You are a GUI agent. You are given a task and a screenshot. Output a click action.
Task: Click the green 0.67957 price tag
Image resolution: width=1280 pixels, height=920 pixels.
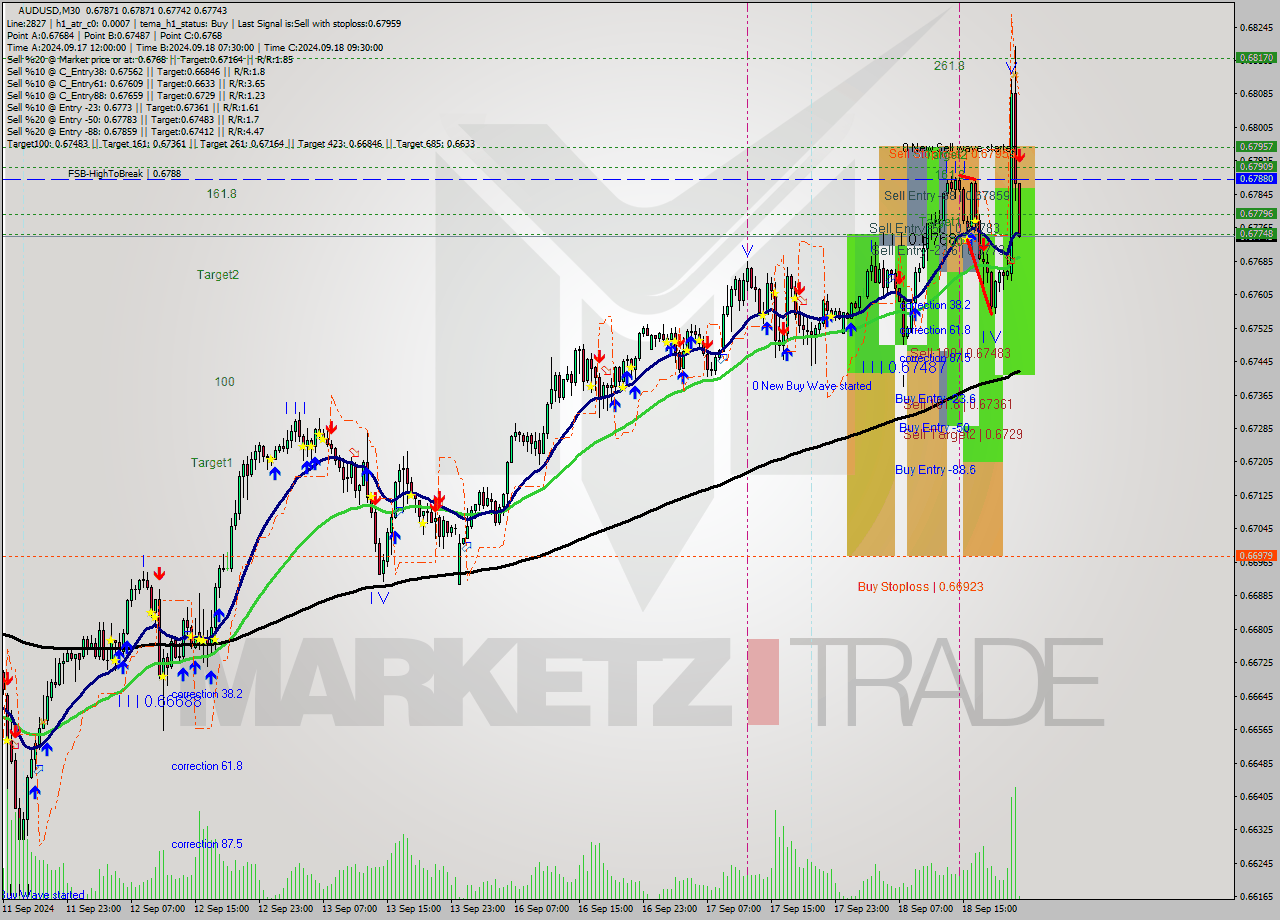pos(1257,147)
